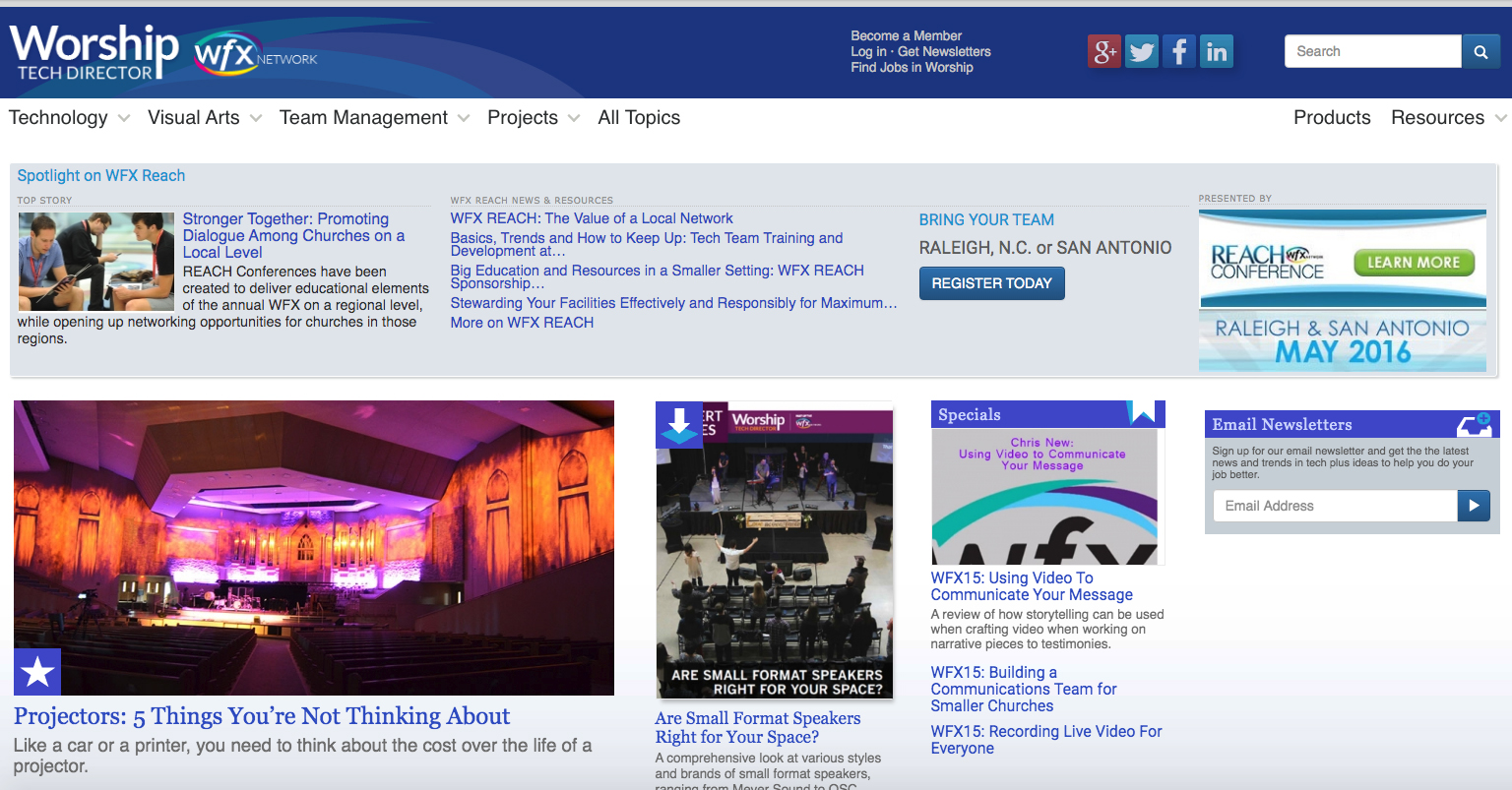Open the Facebook page icon

tap(1179, 51)
